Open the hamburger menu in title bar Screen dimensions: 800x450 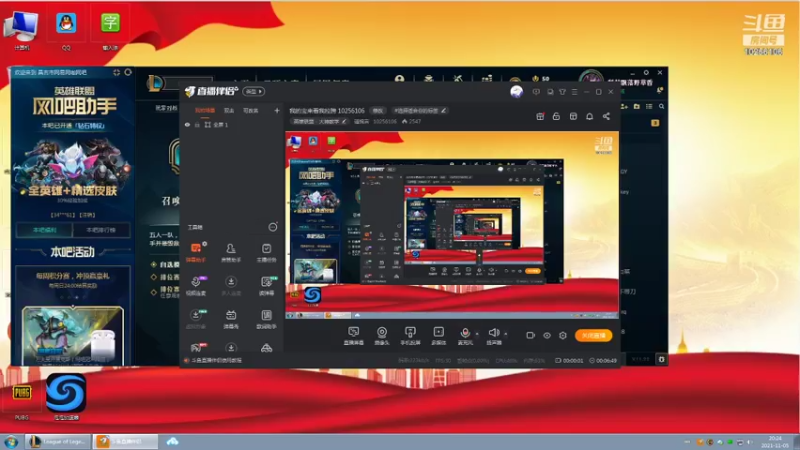574,92
